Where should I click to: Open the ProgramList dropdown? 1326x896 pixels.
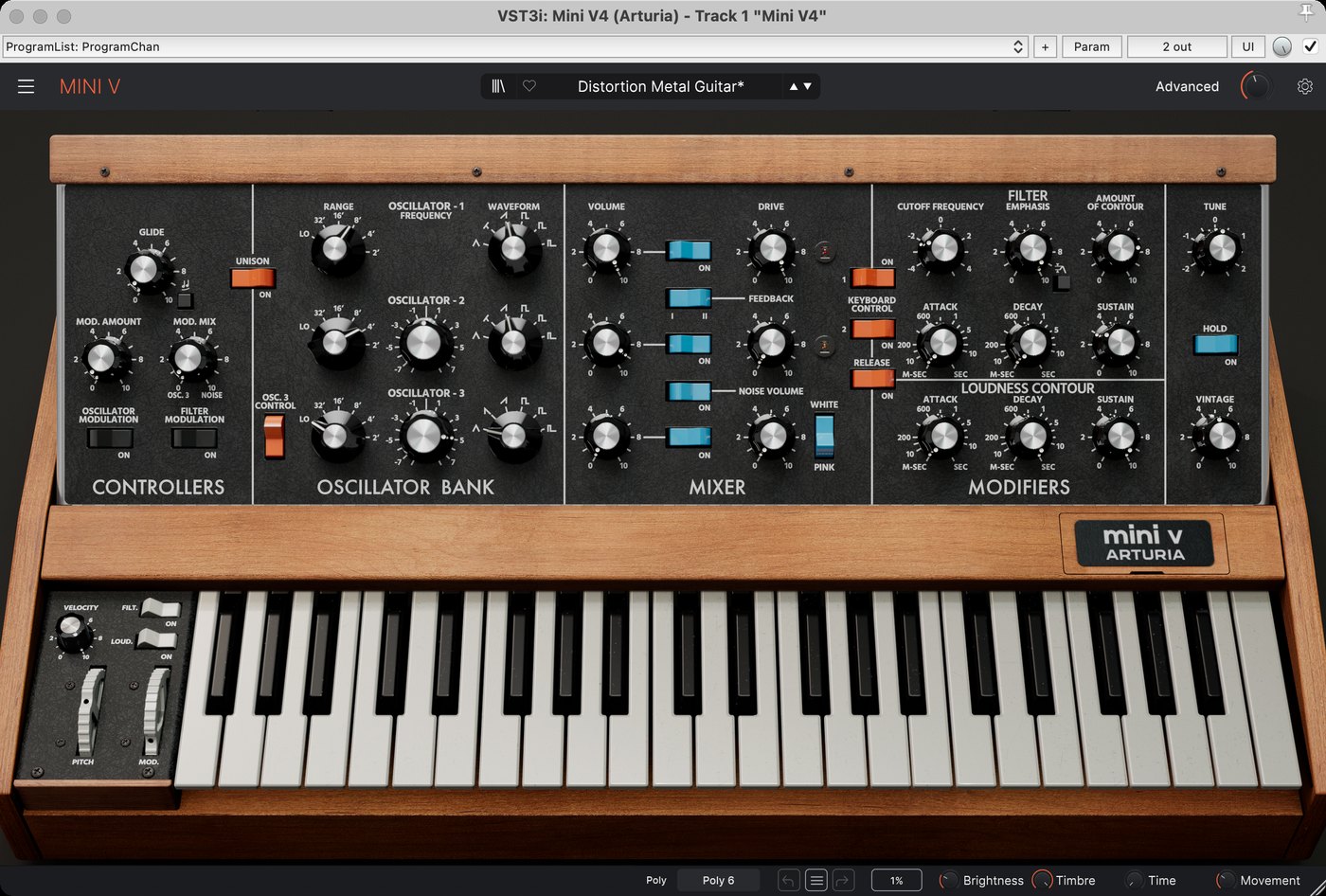(515, 46)
